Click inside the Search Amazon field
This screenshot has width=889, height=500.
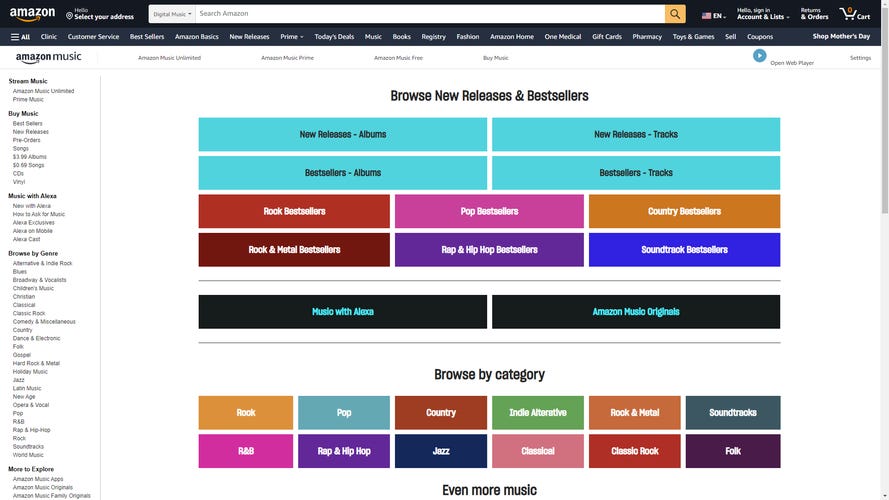(430, 14)
